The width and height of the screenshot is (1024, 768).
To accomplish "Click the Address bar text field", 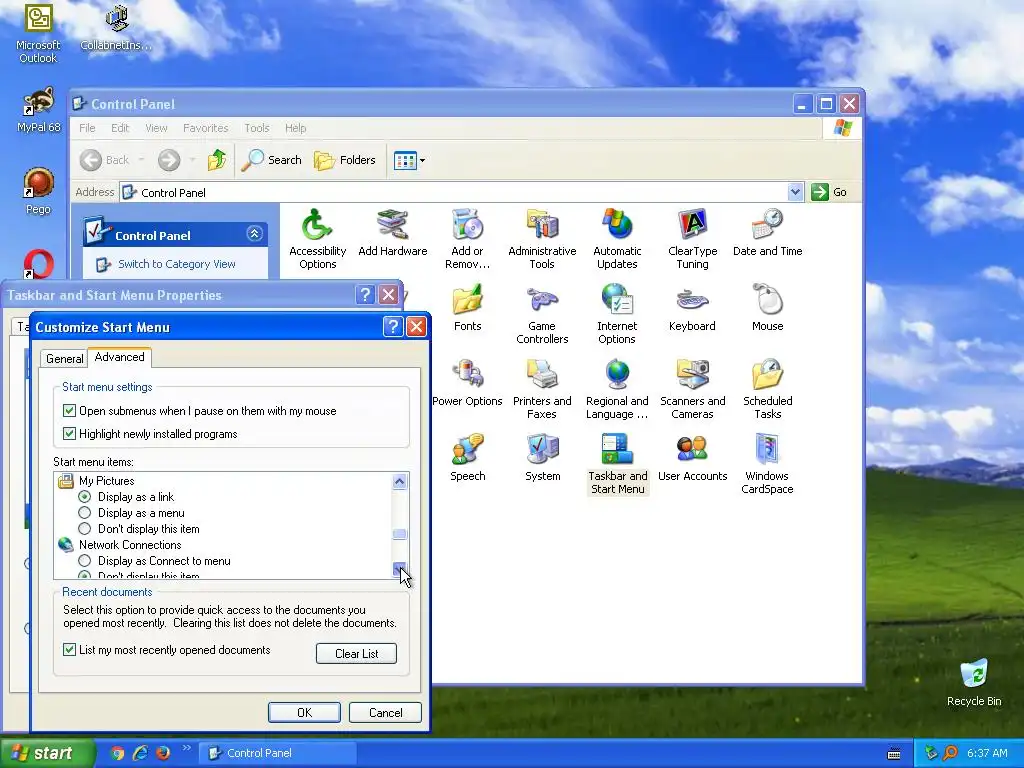I will click(x=454, y=193).
